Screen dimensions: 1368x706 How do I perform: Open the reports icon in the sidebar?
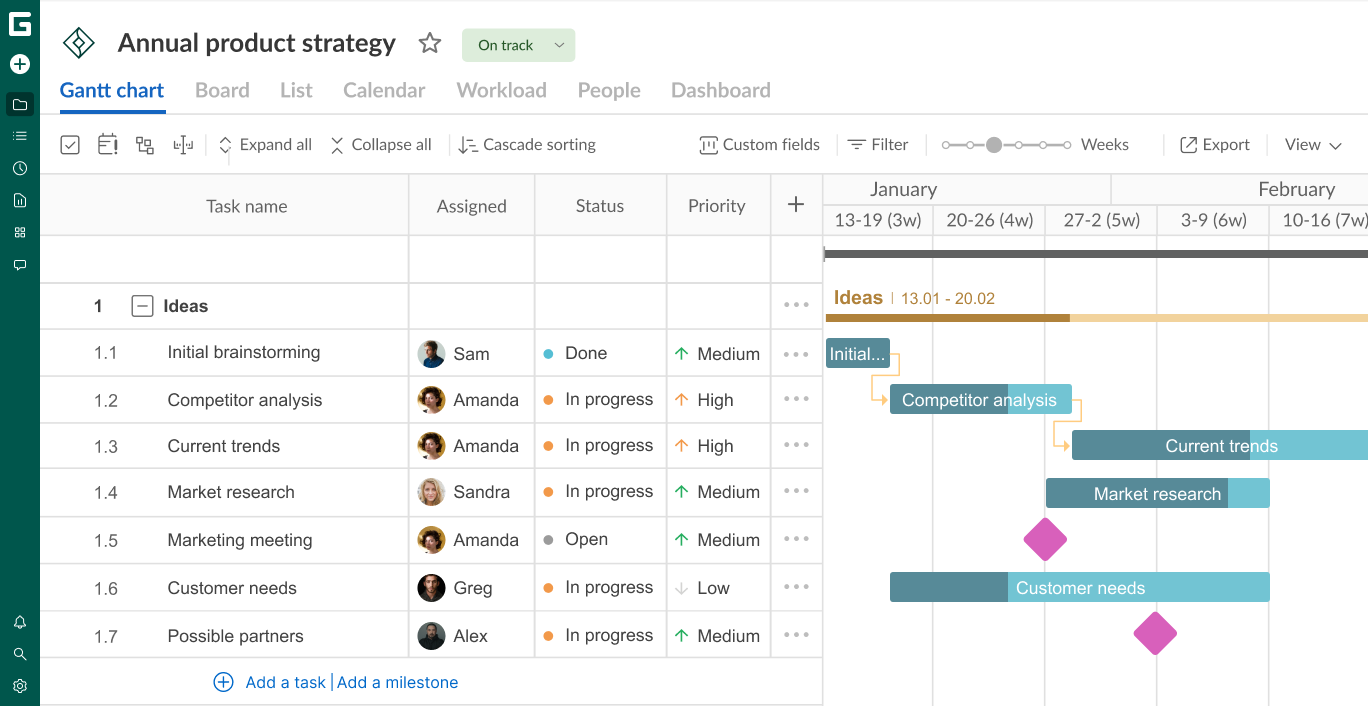(x=19, y=200)
